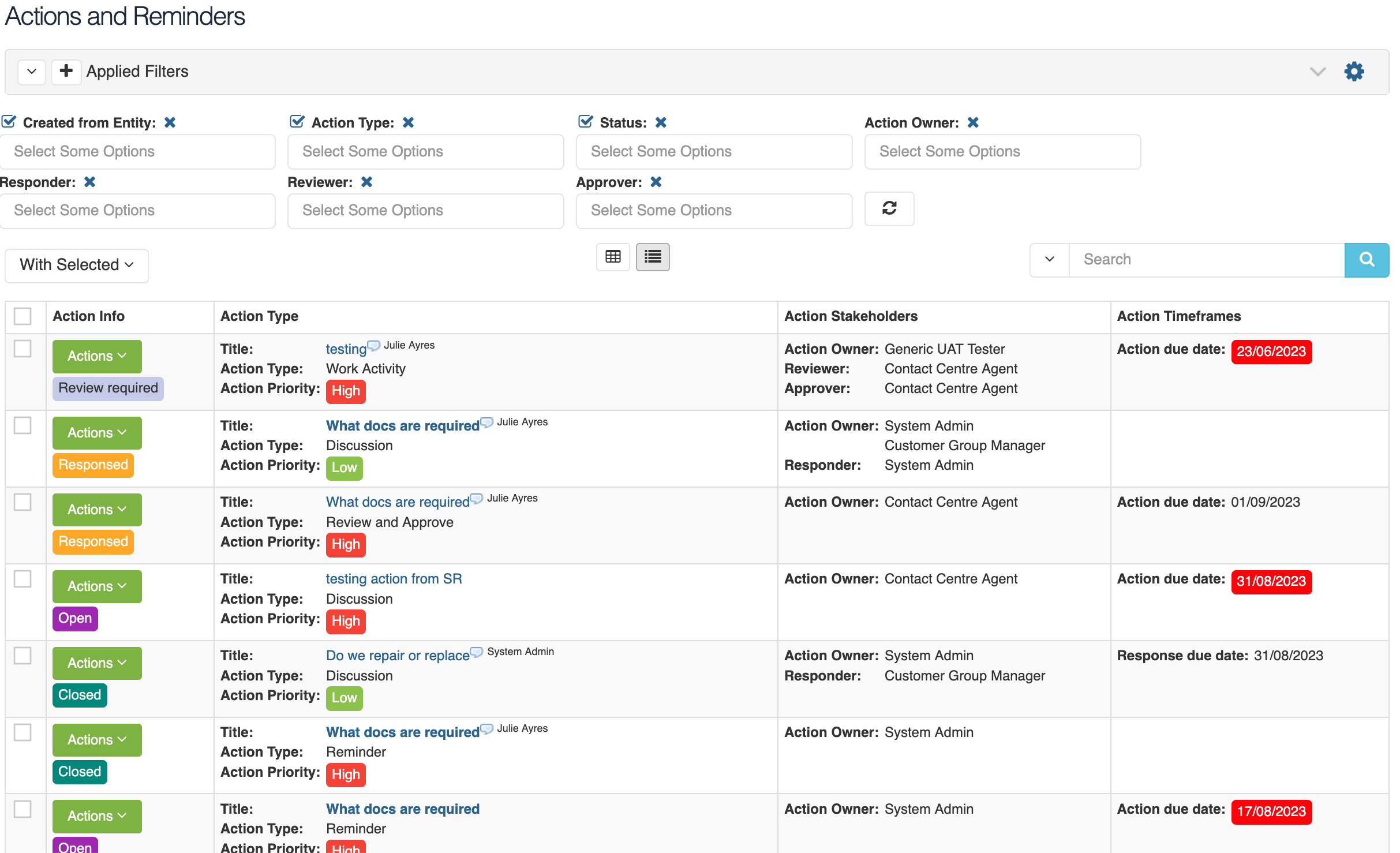Open the 'testing action from SR' link
The width and height of the screenshot is (1400, 853).
pos(394,578)
